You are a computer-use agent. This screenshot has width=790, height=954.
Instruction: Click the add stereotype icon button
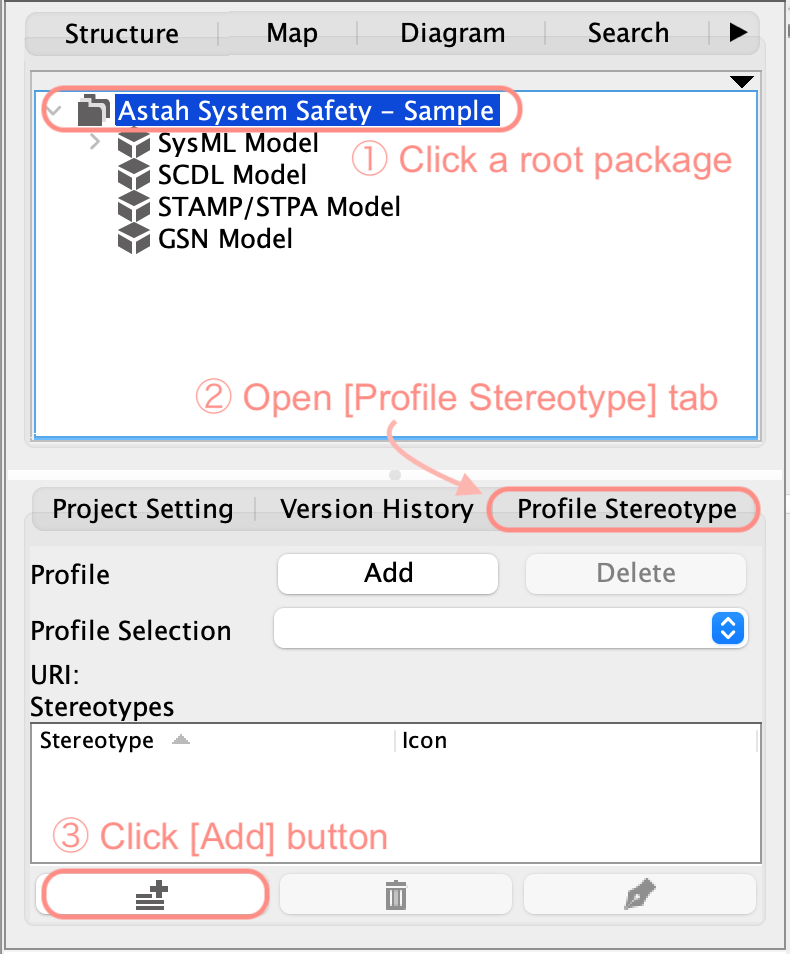tap(152, 894)
